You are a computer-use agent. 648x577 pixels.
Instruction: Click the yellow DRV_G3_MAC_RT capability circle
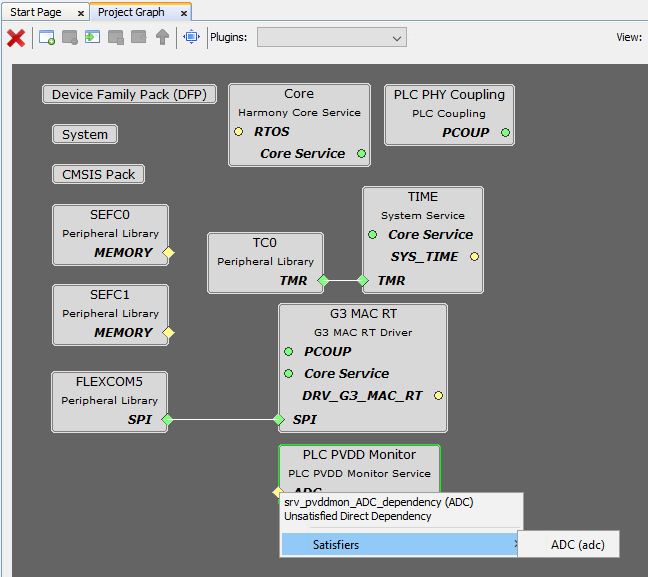pyautogui.click(x=438, y=396)
